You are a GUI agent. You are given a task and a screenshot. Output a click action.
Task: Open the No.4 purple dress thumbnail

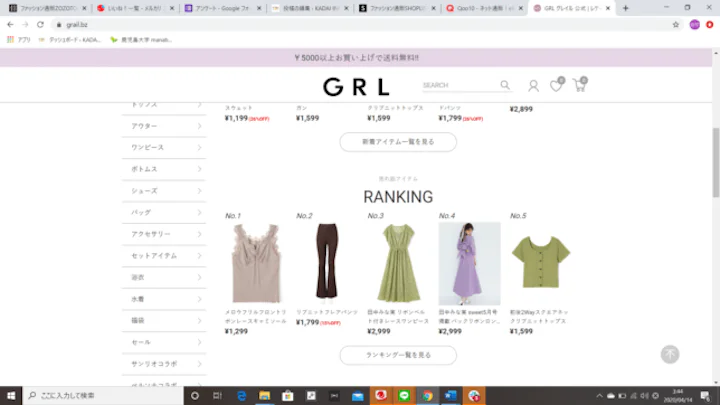[x=469, y=264]
